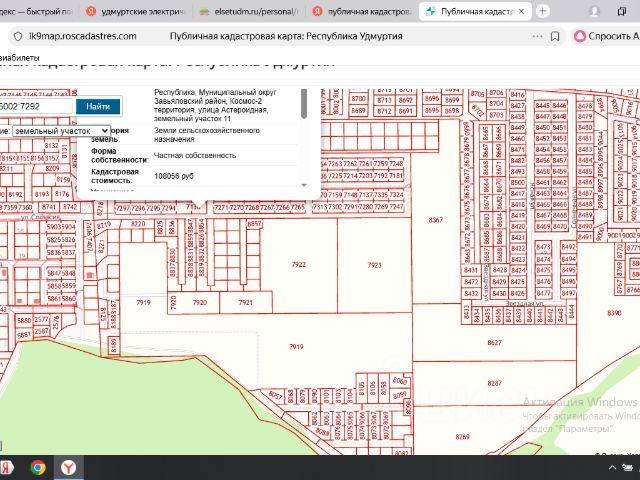Open Chrome from the taskbar
The height and width of the screenshot is (480, 640).
(x=38, y=467)
